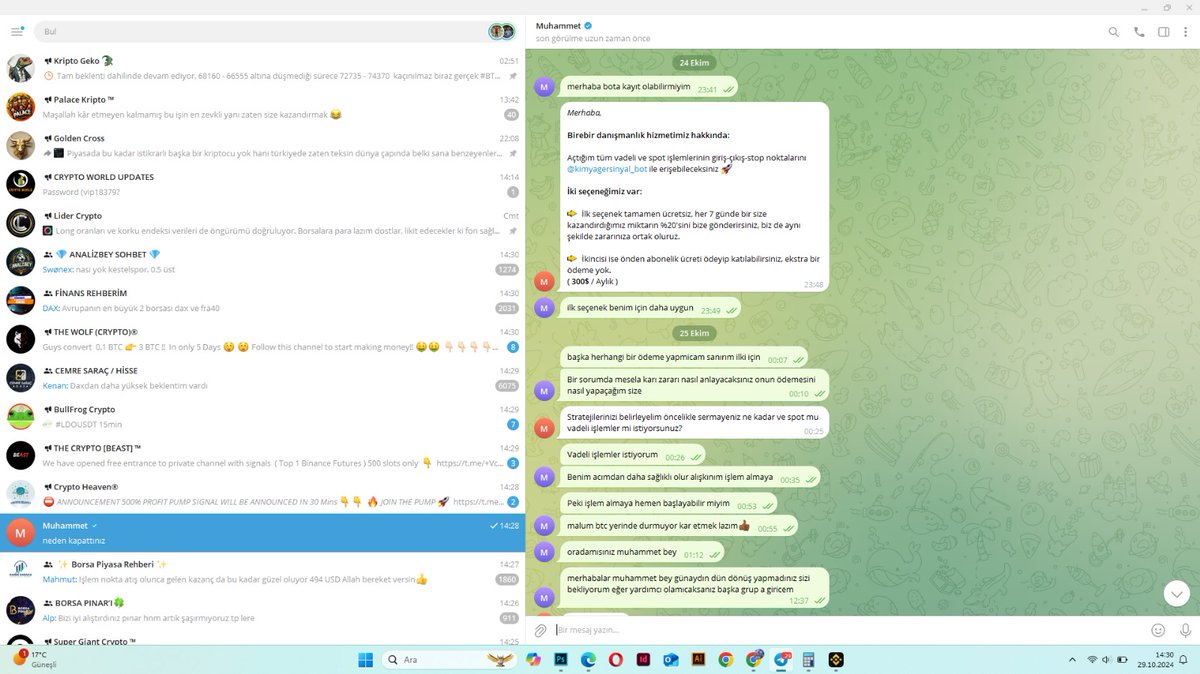The height and width of the screenshot is (674, 1200).
Task: Open the account avatars next to search
Action: 501,32
